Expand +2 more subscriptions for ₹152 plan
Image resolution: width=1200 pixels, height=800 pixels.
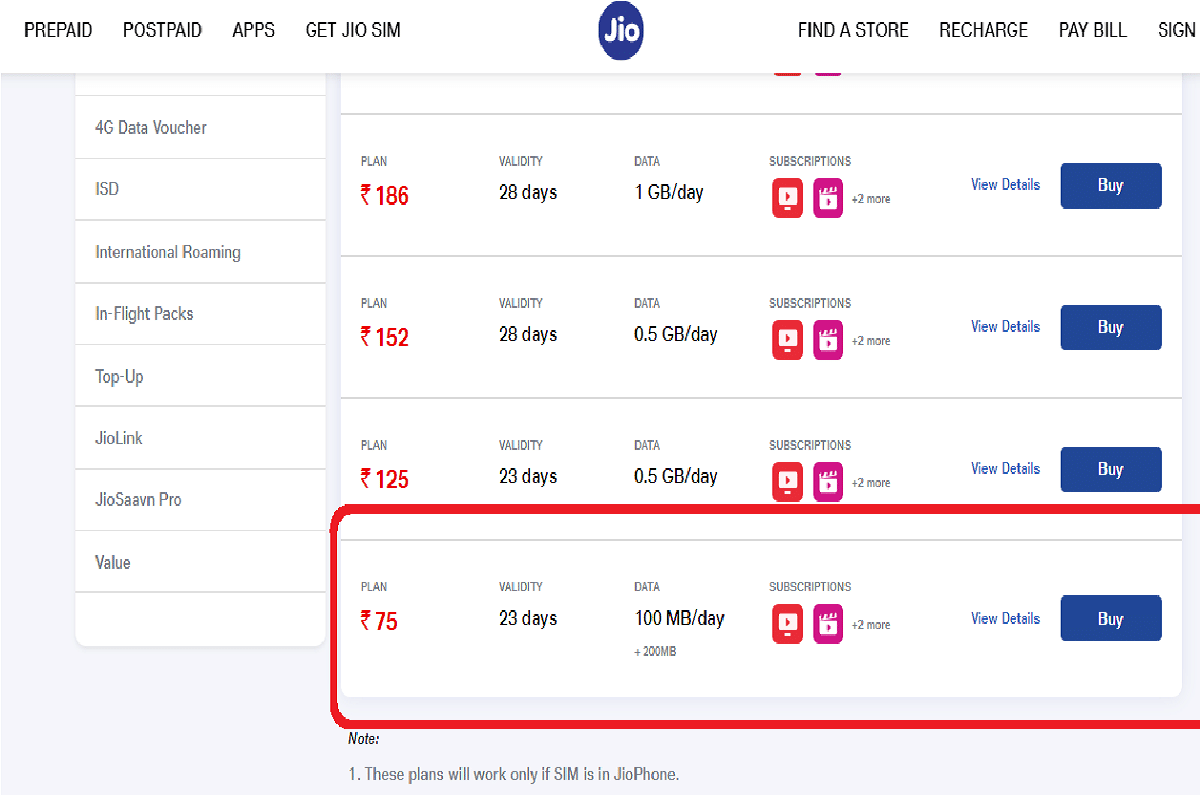click(871, 341)
